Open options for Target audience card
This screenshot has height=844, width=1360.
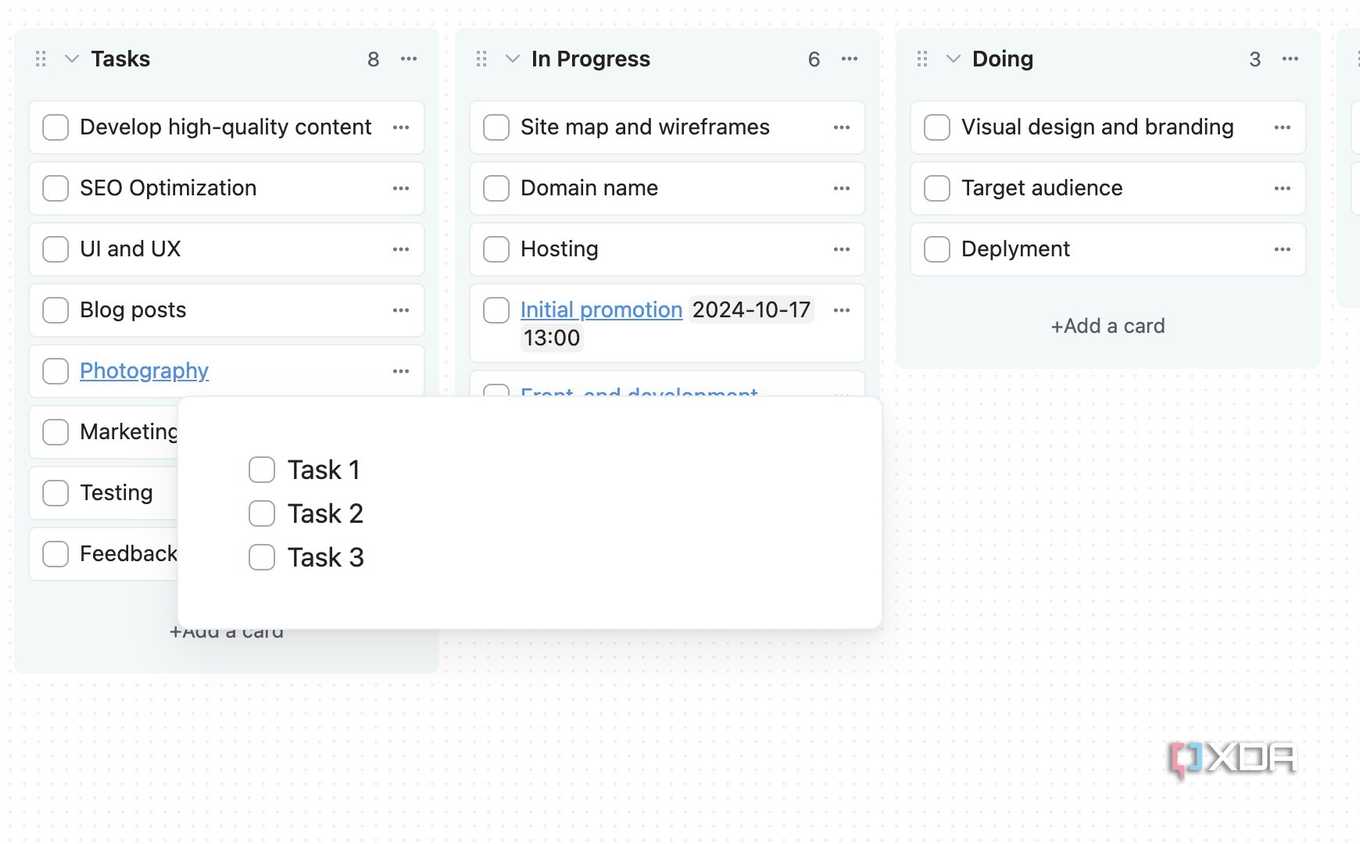1282,188
